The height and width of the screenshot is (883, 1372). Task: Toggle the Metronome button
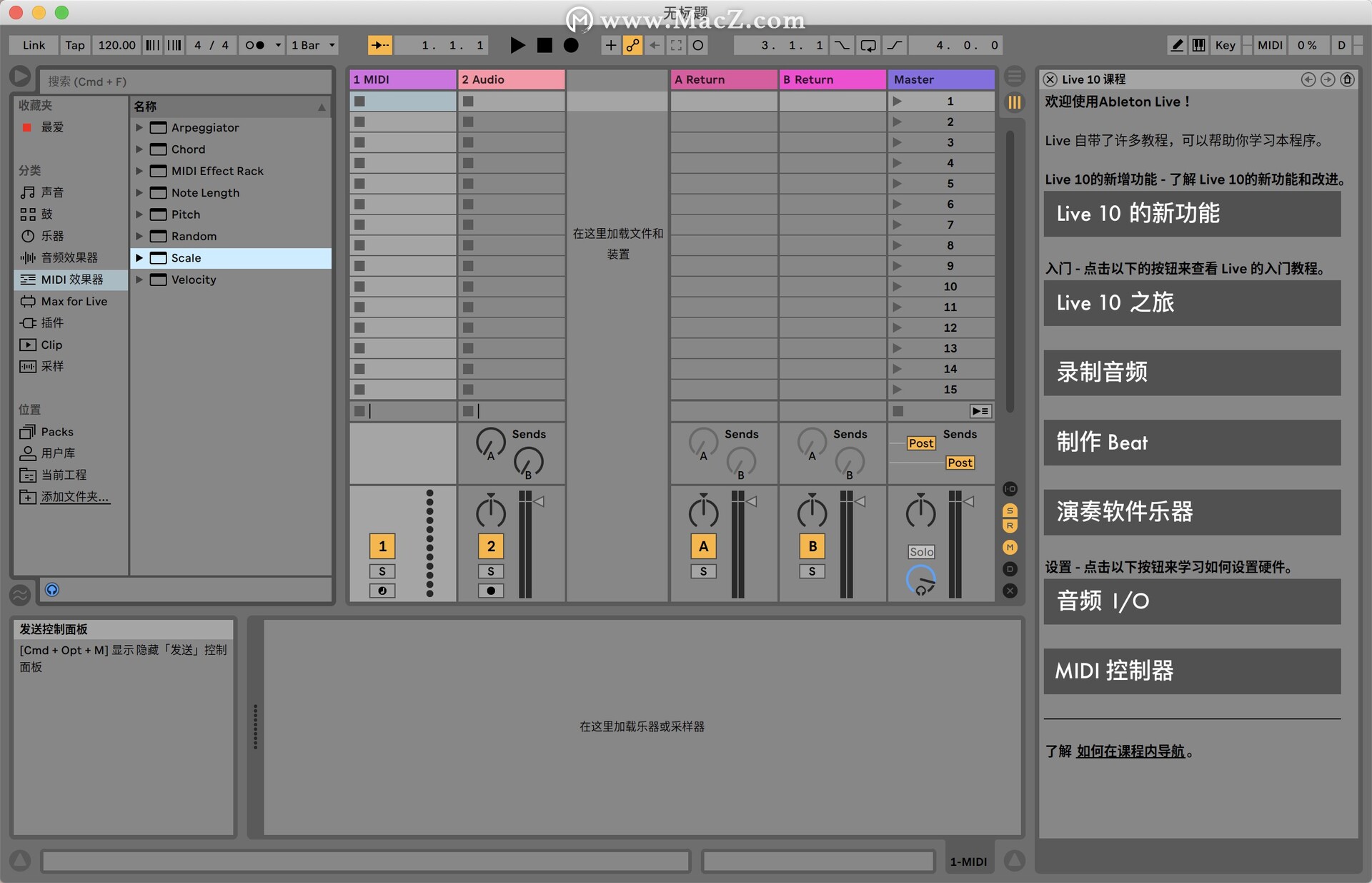point(255,45)
